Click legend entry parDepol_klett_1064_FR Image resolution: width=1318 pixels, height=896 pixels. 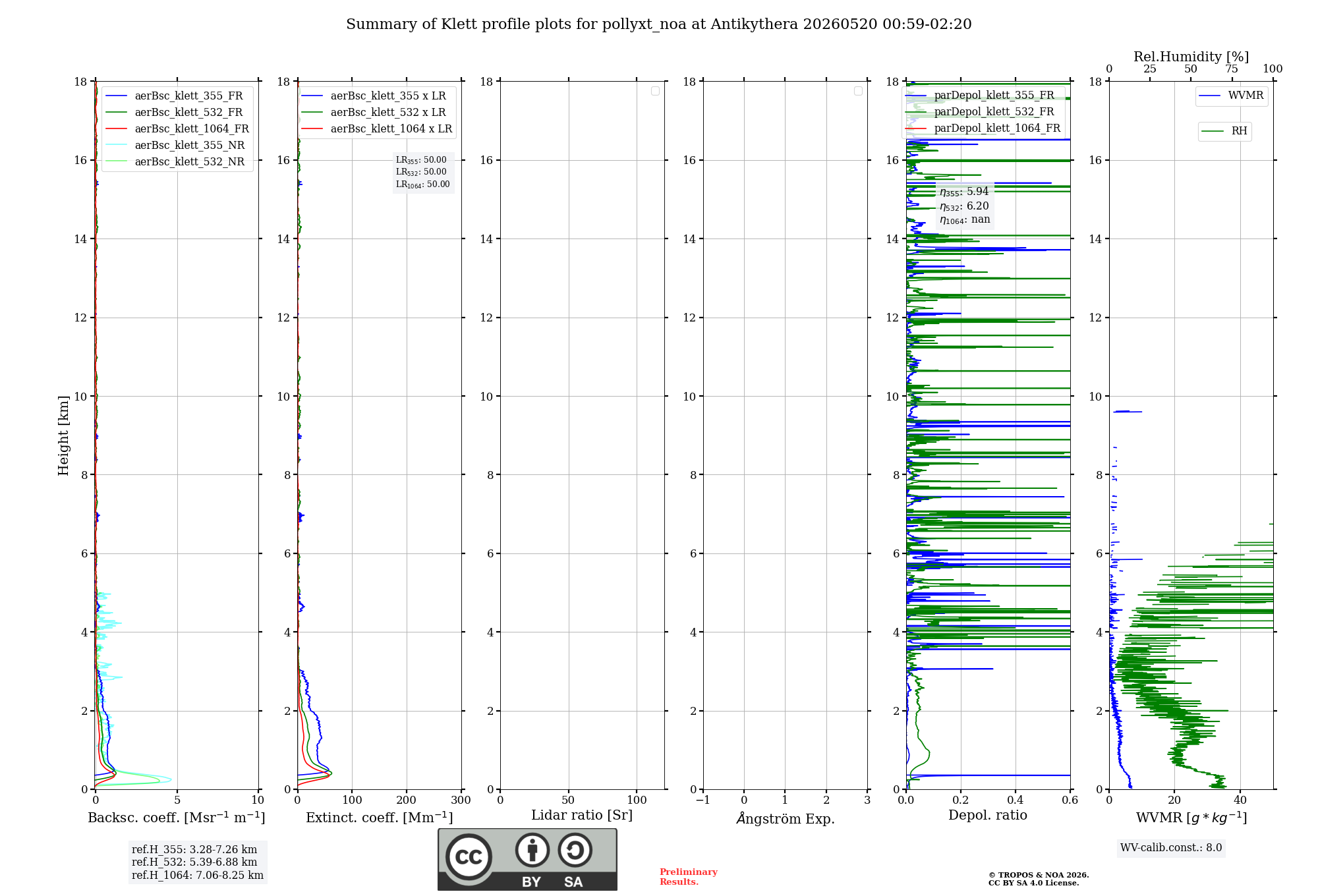click(x=983, y=128)
